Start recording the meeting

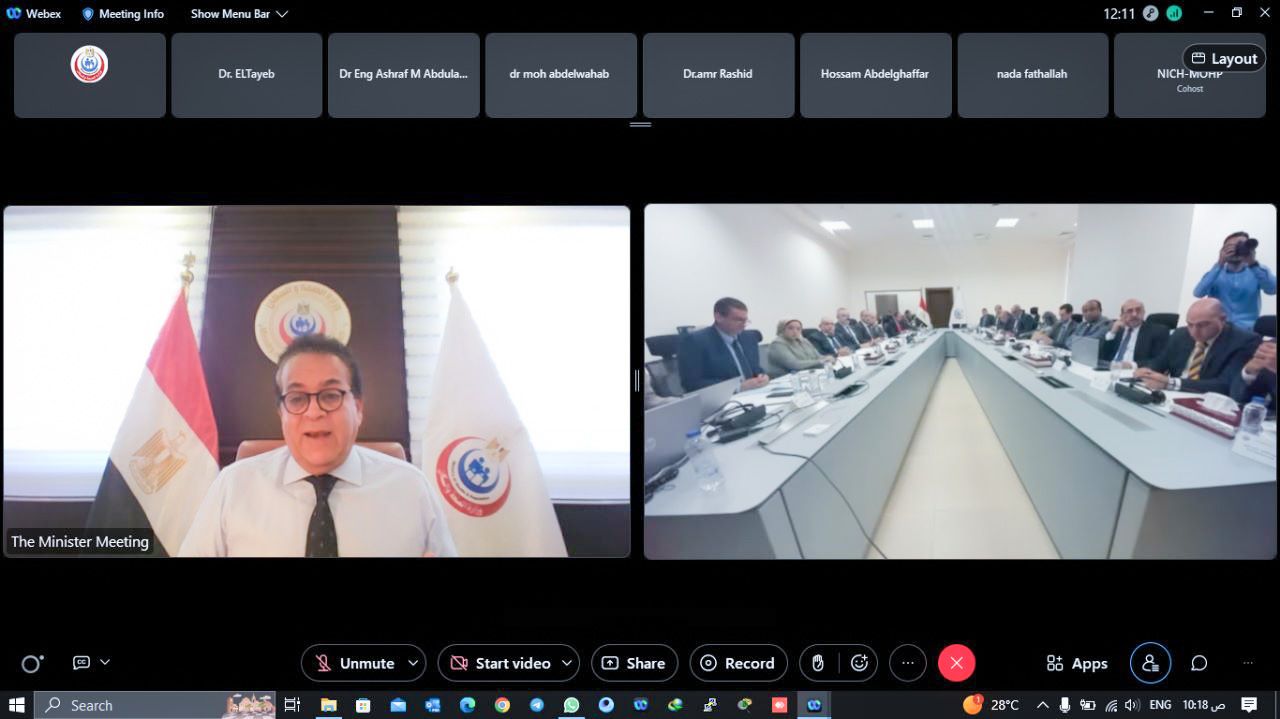[738, 663]
